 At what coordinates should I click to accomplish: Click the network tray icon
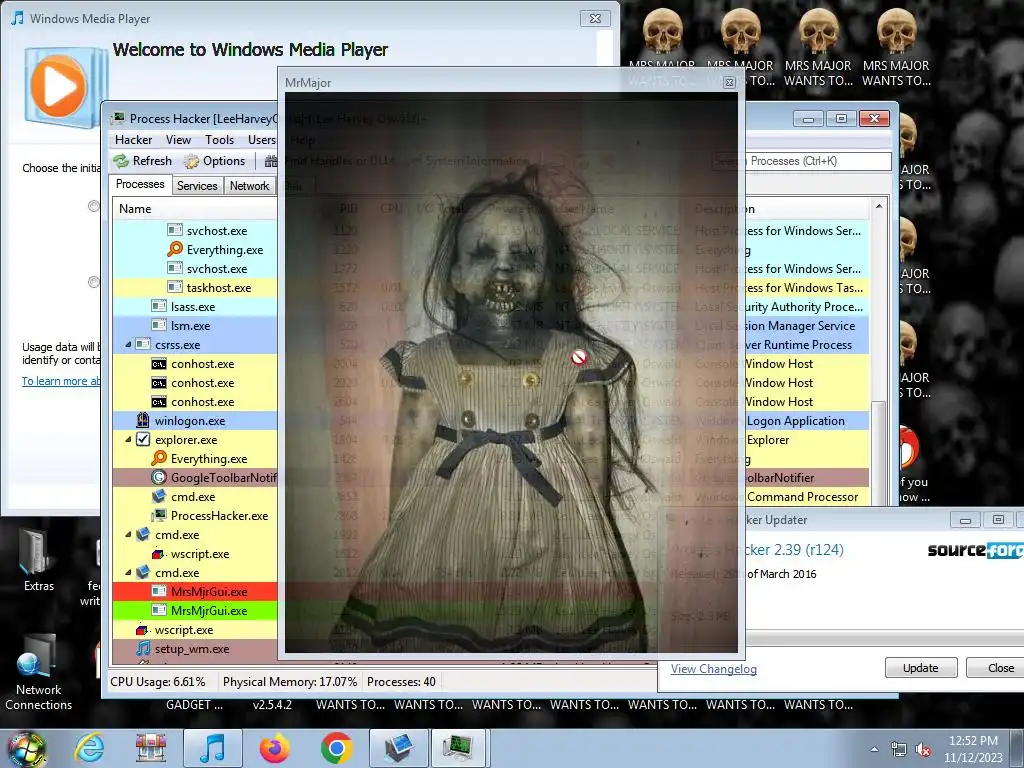click(x=899, y=750)
